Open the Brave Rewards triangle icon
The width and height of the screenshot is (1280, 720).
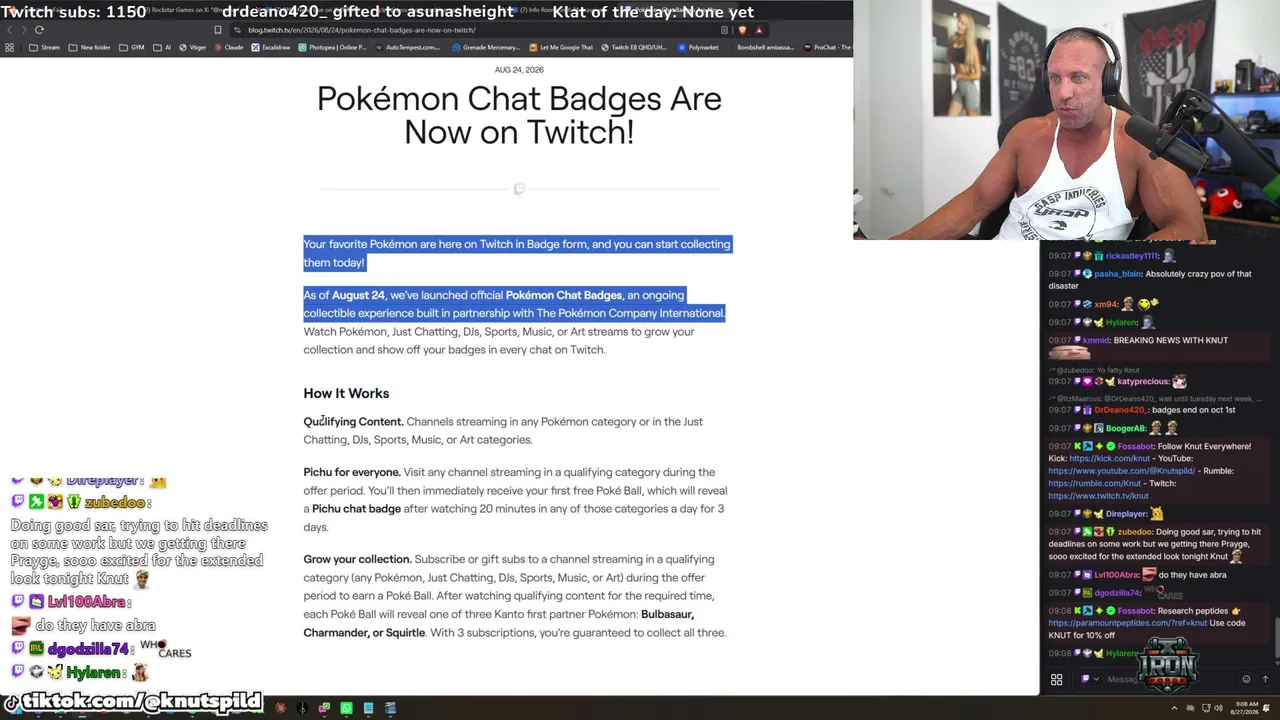[758, 30]
